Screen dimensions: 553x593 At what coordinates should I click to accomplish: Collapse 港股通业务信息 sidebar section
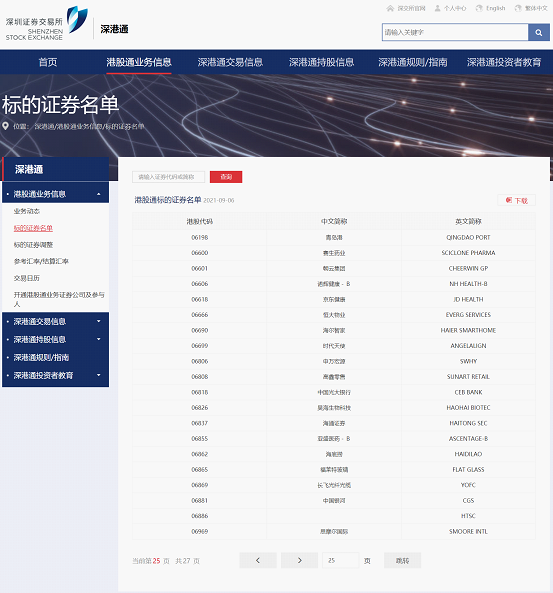coord(56,194)
